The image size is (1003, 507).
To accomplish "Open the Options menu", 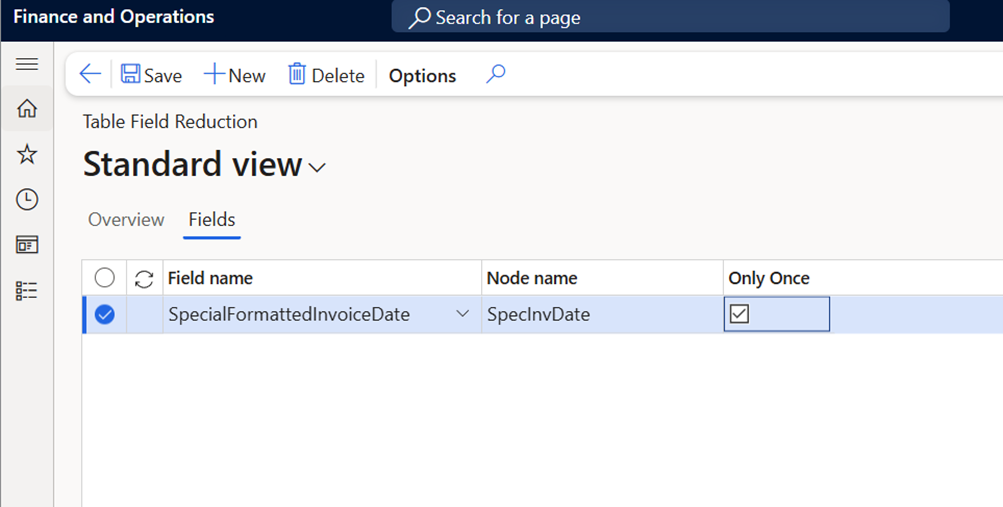I will (422, 76).
